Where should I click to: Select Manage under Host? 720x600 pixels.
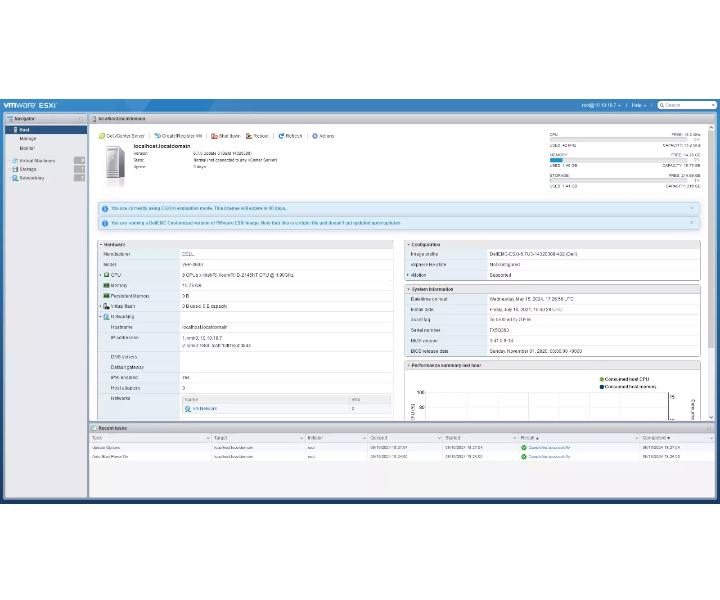coord(28,139)
